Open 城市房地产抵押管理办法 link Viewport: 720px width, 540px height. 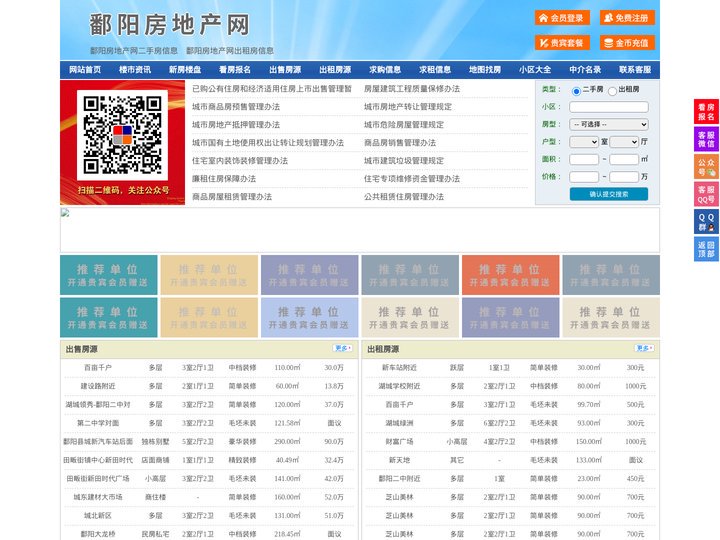(x=236, y=124)
